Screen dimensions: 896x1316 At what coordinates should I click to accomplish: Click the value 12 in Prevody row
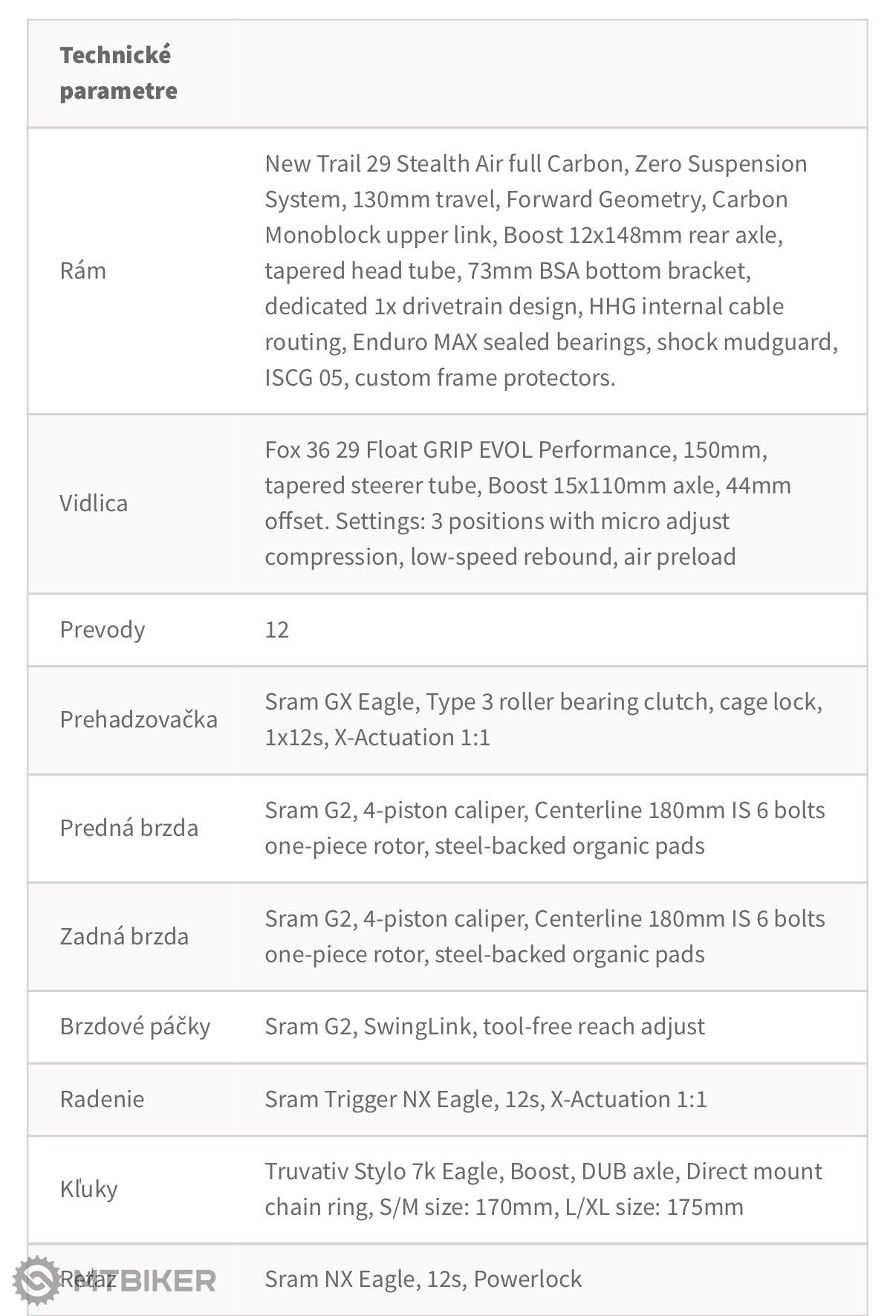click(277, 629)
